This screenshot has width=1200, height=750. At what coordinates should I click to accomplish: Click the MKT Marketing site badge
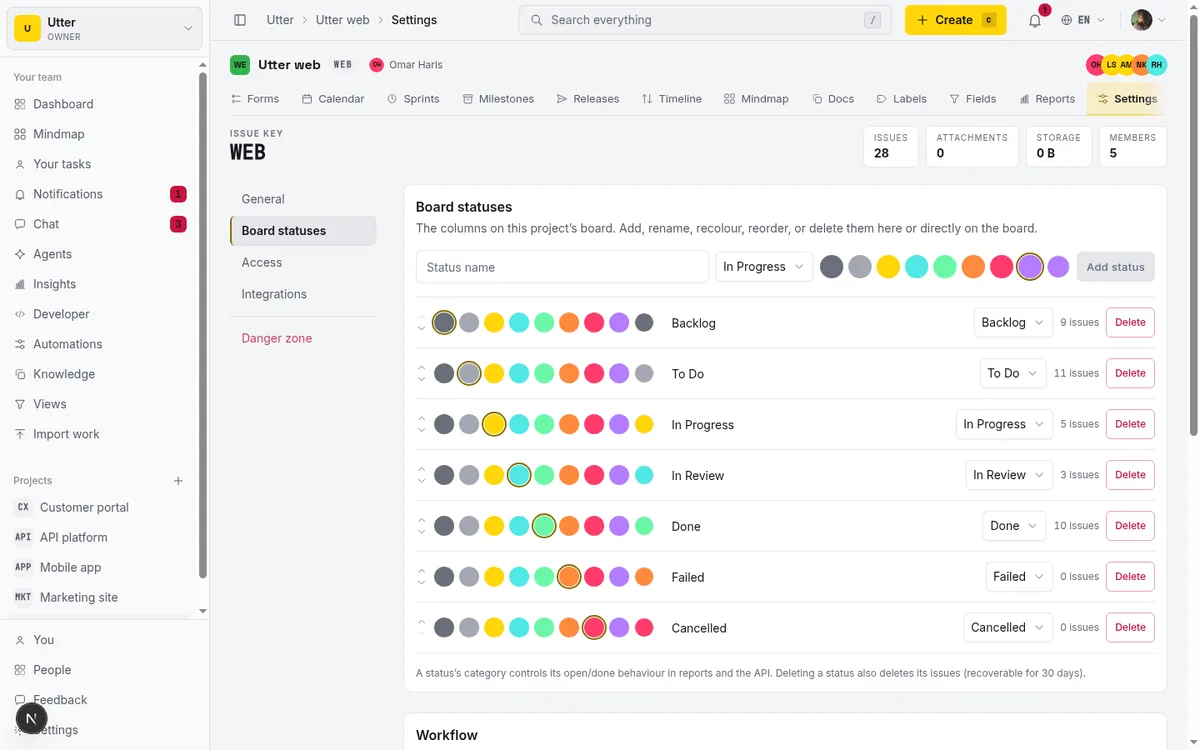(23, 597)
